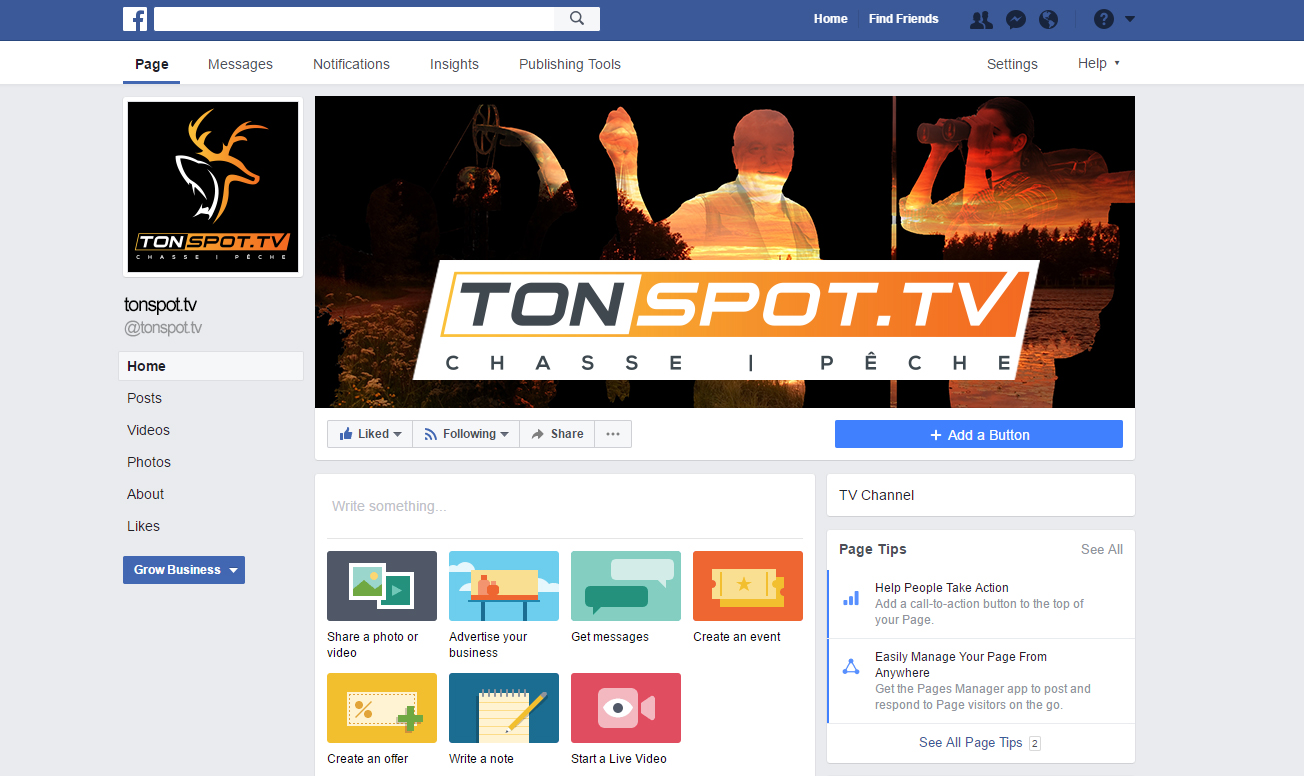Click the Help People Take Action chart icon
This screenshot has height=776, width=1304.
click(851, 599)
